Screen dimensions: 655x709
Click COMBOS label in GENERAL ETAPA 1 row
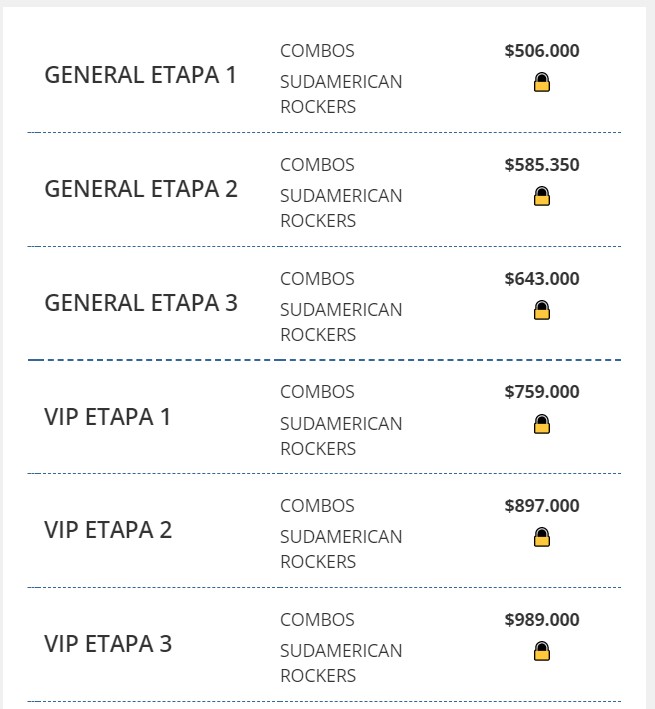point(317,51)
